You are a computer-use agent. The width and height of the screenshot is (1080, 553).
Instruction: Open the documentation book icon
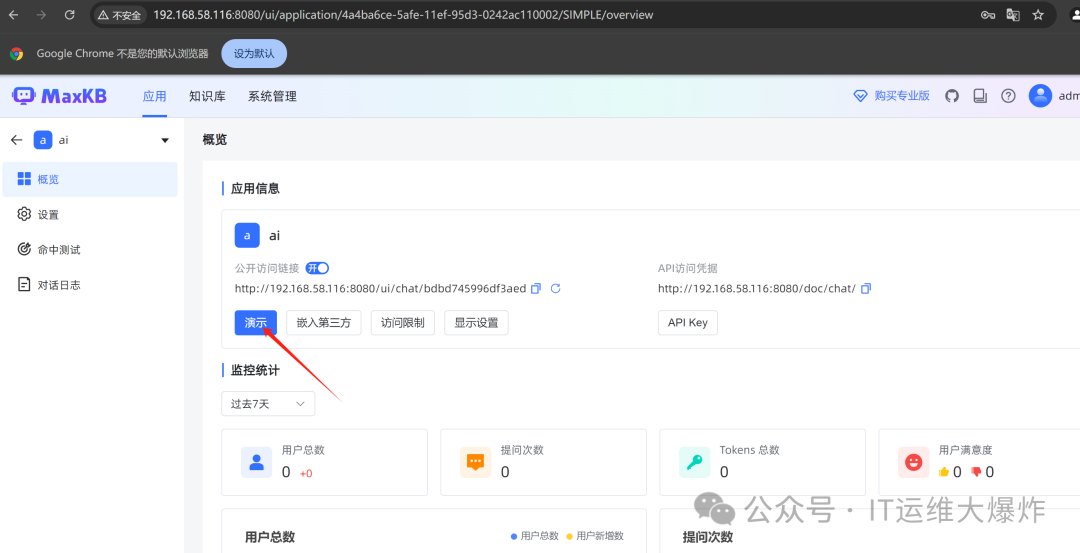[x=980, y=96]
